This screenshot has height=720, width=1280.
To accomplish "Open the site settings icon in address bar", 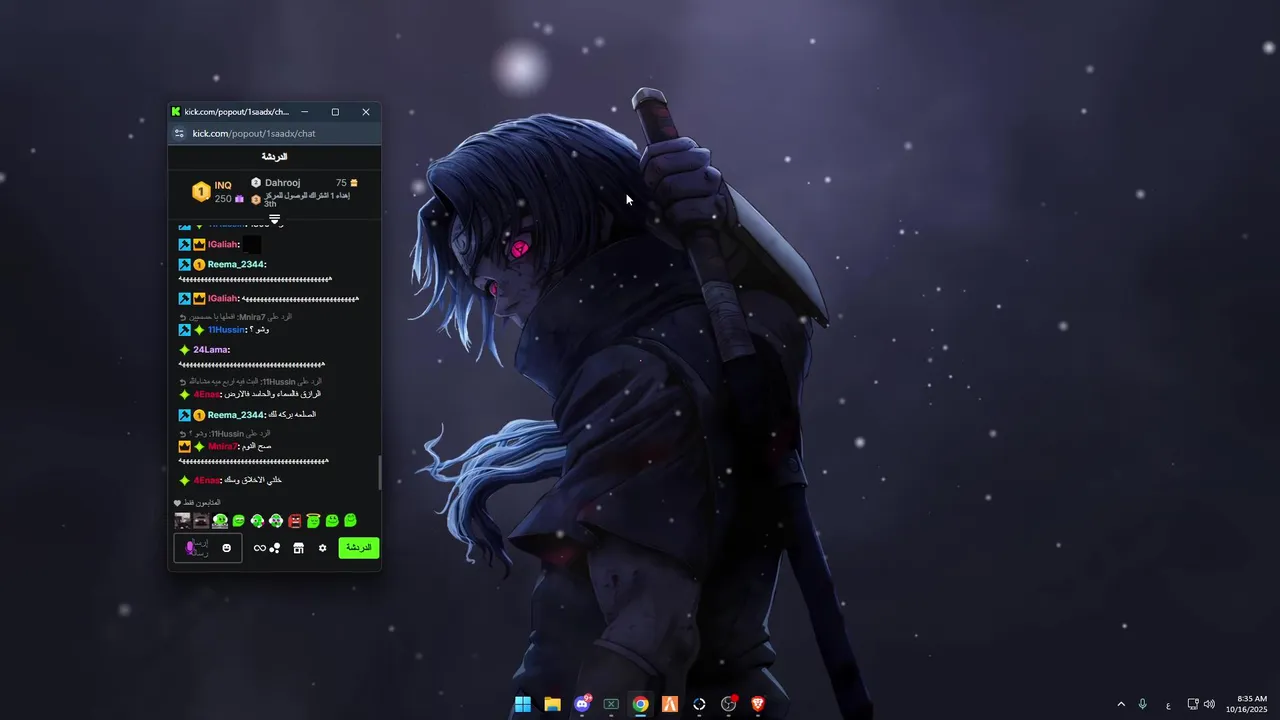I will tap(179, 133).
